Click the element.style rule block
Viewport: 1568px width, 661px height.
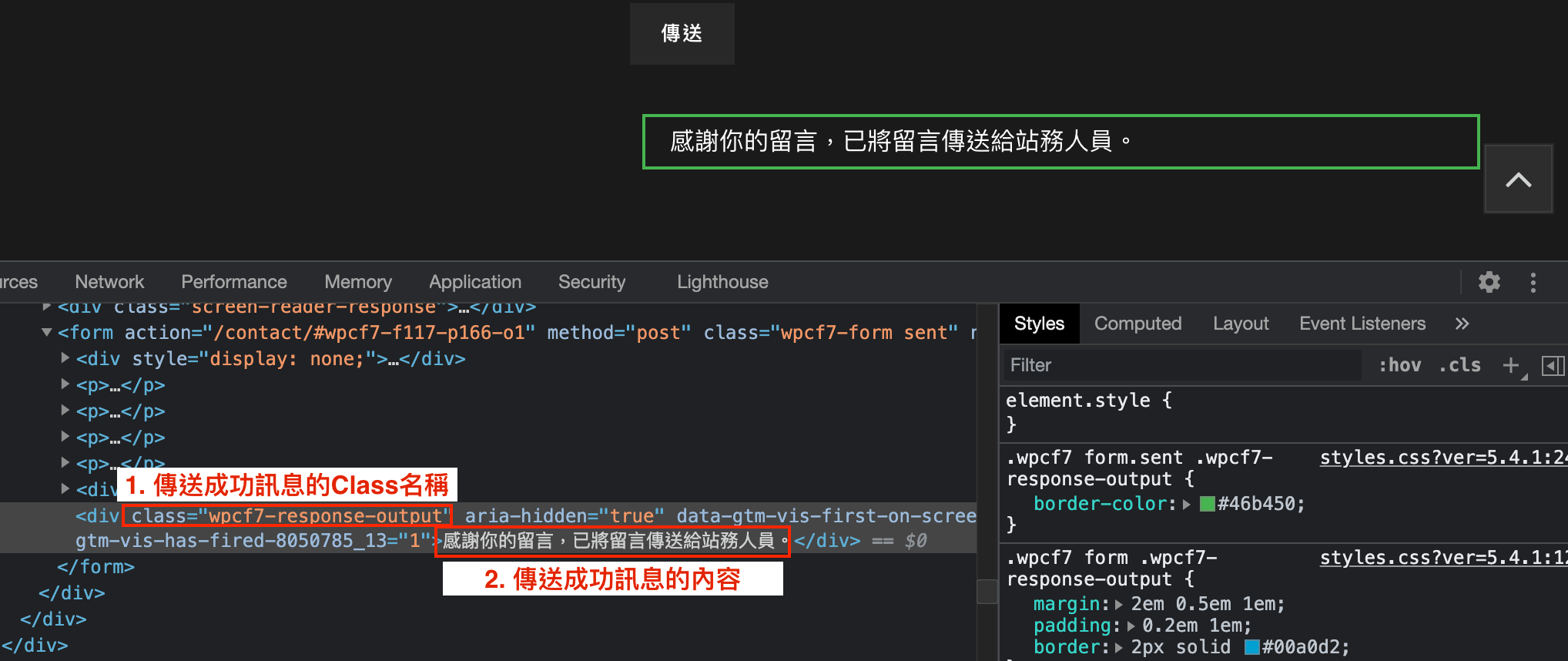coord(1283,412)
